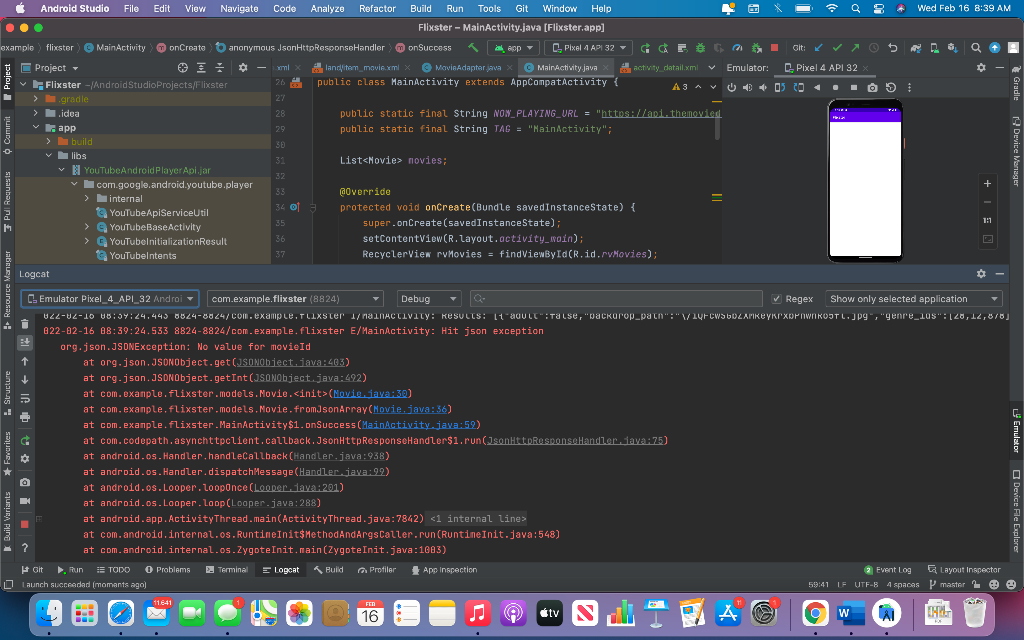
Task: Open Search Everywhere magnifier icon
Action: point(976,48)
